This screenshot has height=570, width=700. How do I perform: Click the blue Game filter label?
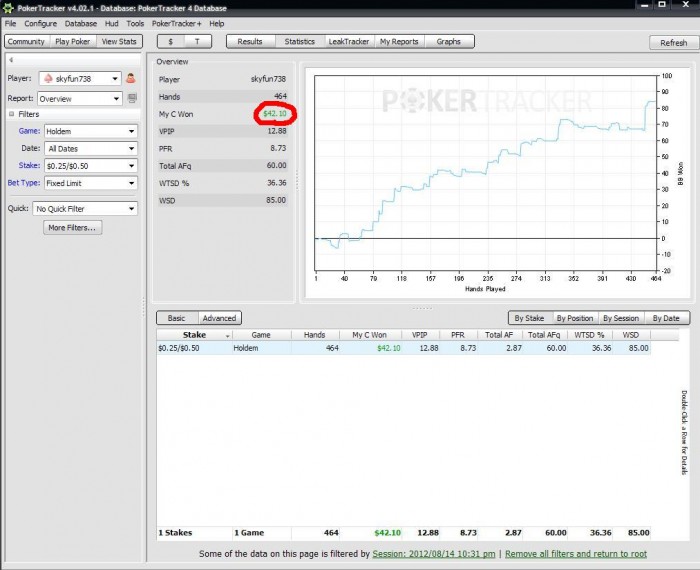click(x=29, y=131)
